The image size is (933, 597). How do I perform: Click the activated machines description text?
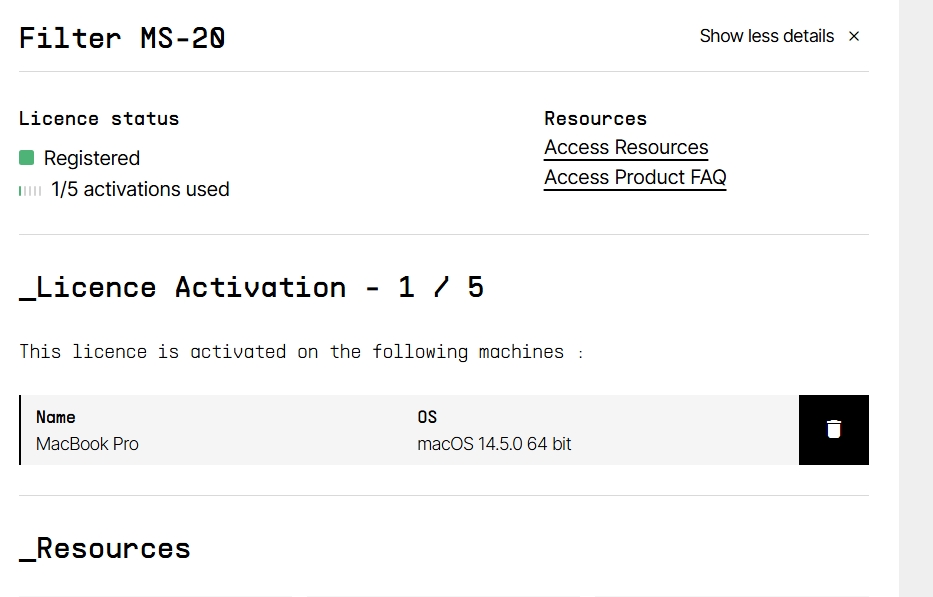[291, 352]
